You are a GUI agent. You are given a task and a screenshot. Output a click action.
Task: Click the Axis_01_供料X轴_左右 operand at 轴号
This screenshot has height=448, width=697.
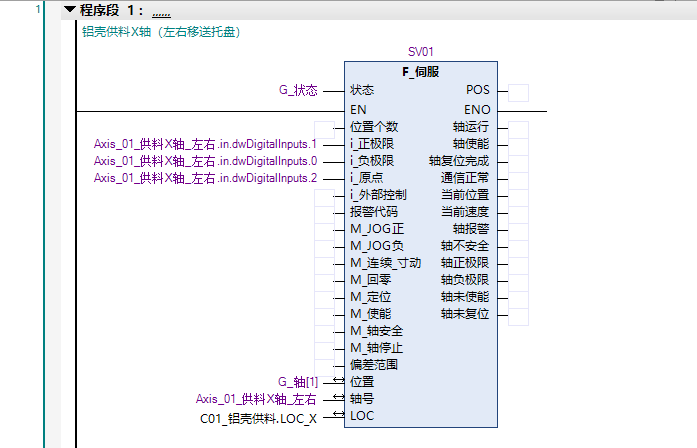click(256, 399)
